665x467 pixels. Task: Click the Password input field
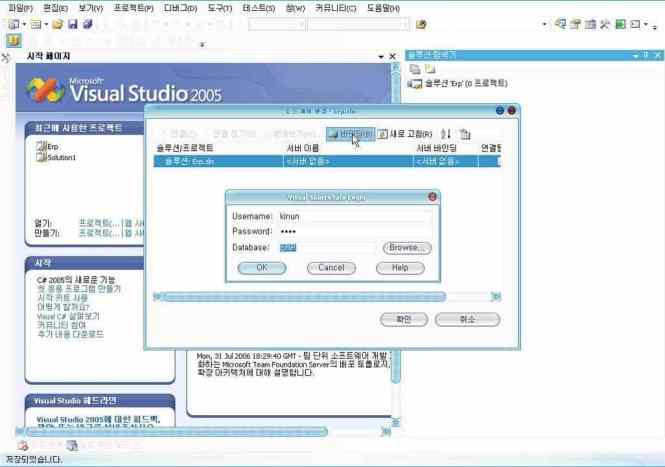355,232
